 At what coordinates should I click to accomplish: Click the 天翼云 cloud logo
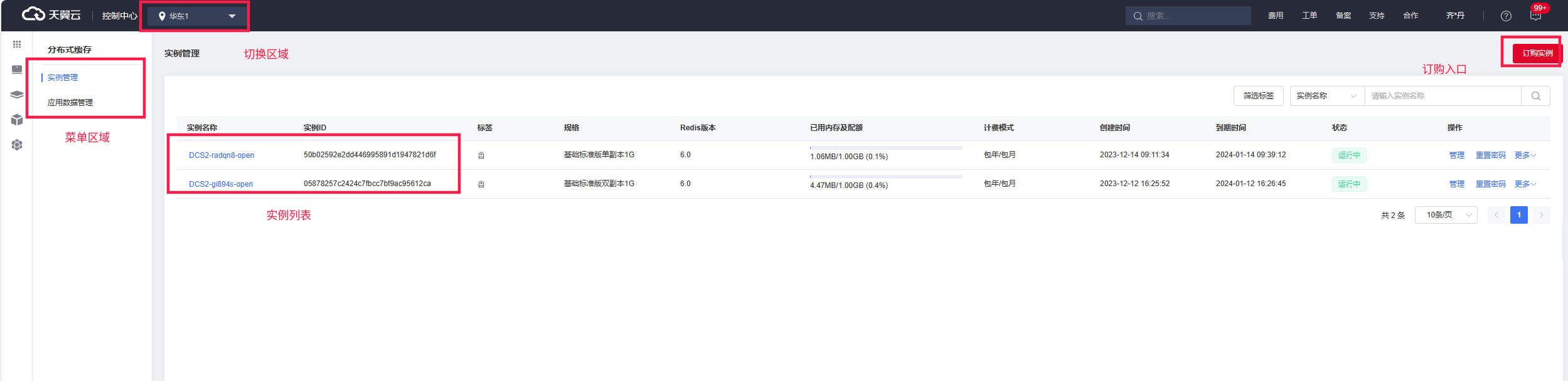[x=51, y=15]
